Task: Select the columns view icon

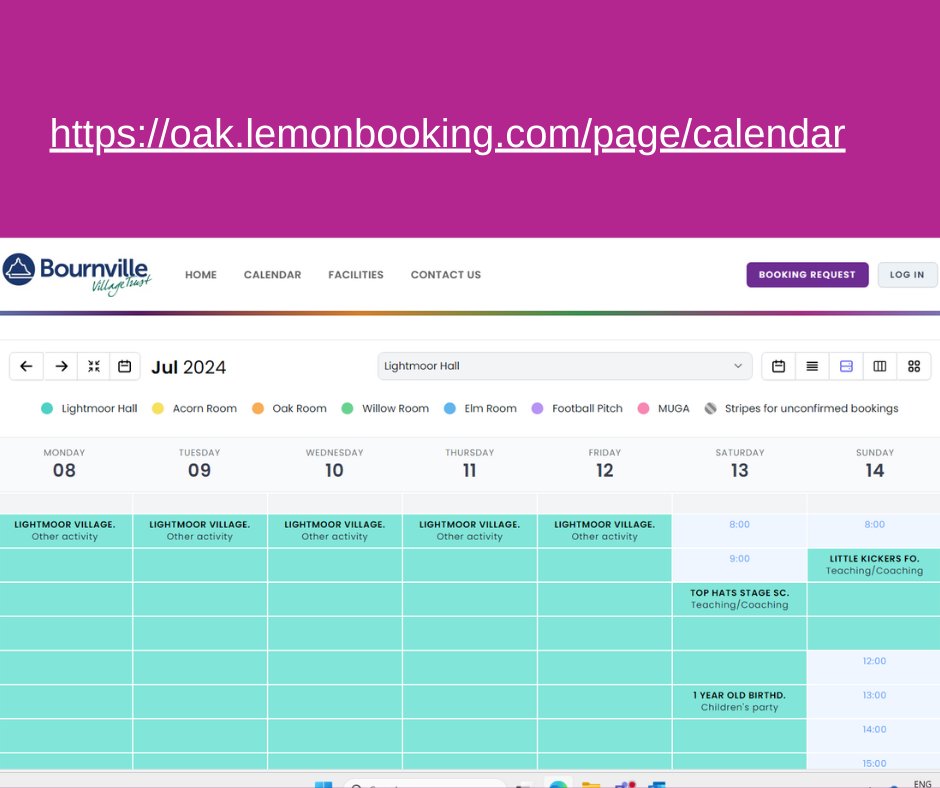Action: click(880, 366)
